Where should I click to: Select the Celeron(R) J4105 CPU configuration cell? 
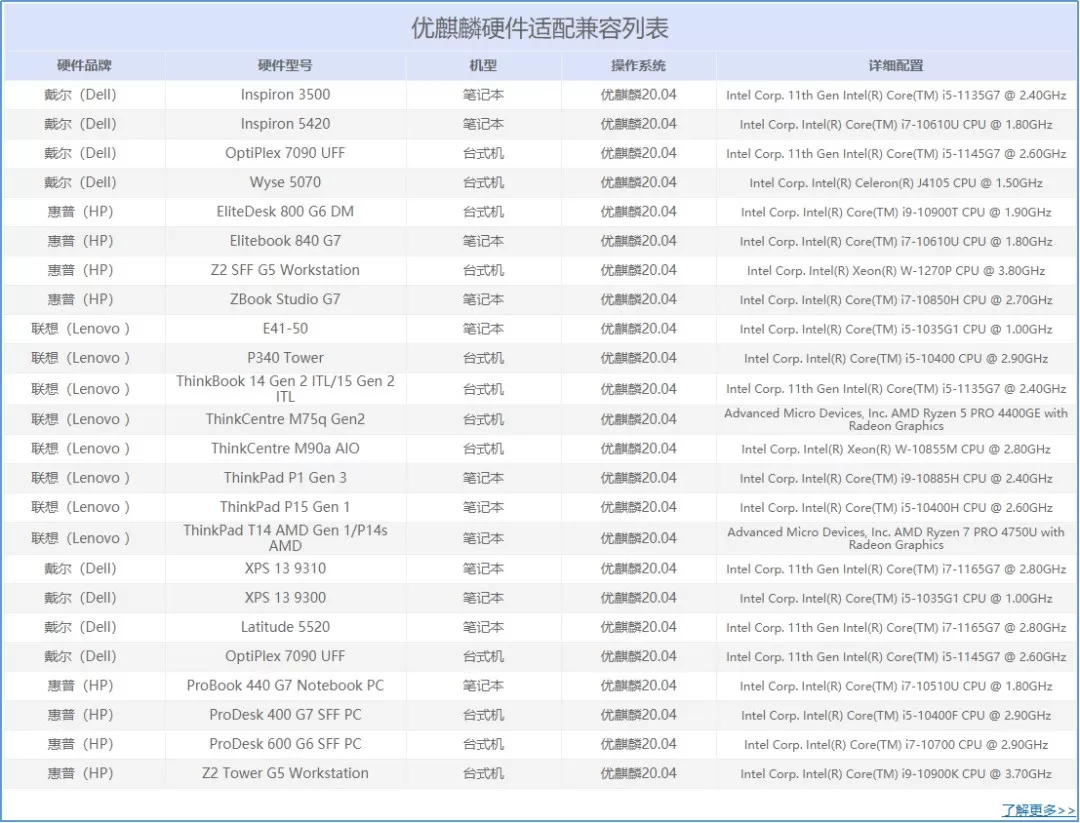(896, 183)
